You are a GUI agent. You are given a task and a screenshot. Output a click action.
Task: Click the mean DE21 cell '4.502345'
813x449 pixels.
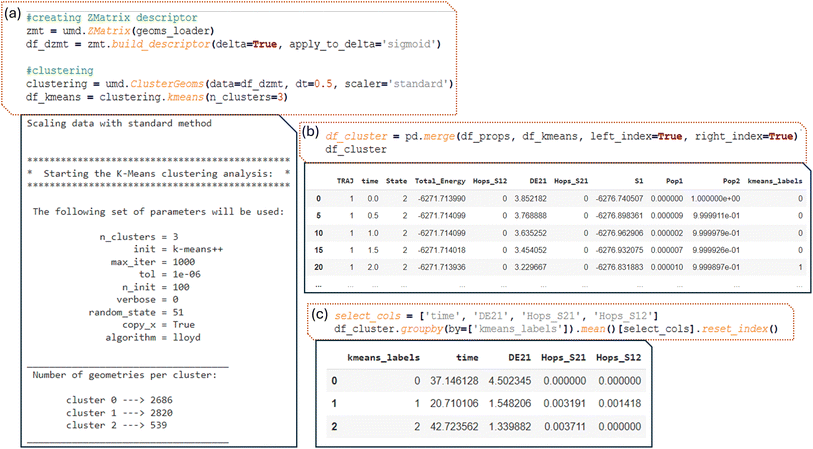(510, 381)
